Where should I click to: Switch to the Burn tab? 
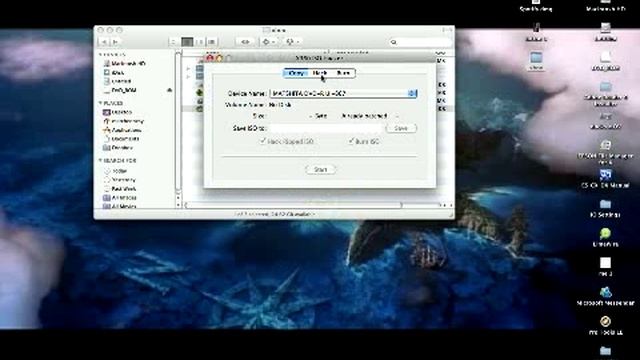click(x=343, y=73)
